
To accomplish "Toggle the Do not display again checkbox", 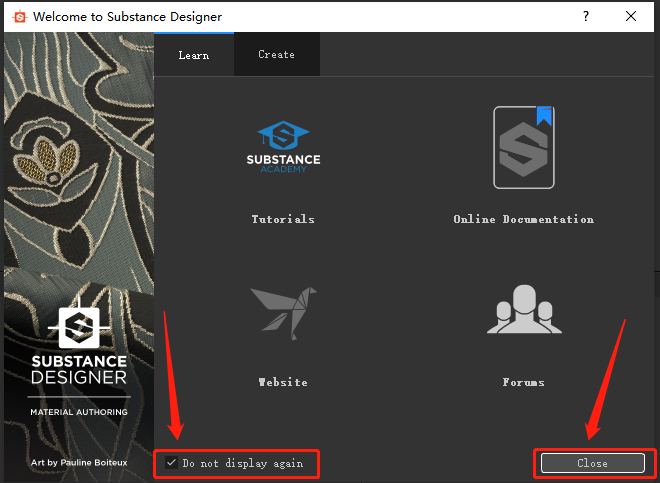I will click(x=171, y=462).
